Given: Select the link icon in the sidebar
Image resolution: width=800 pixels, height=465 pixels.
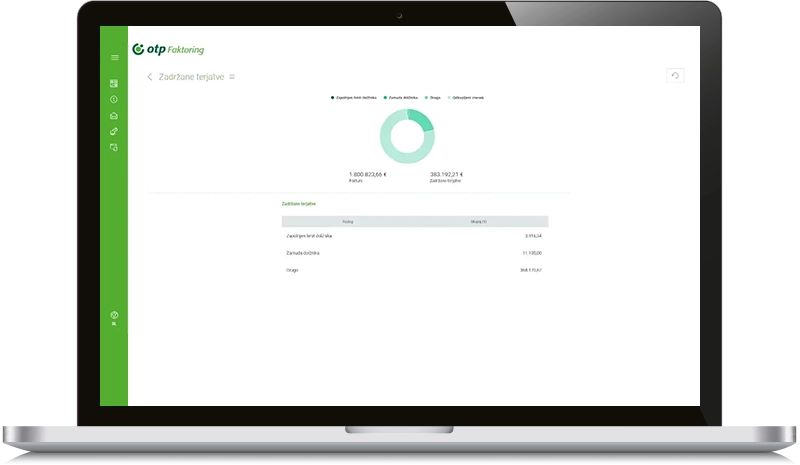Looking at the screenshot, I should (114, 131).
